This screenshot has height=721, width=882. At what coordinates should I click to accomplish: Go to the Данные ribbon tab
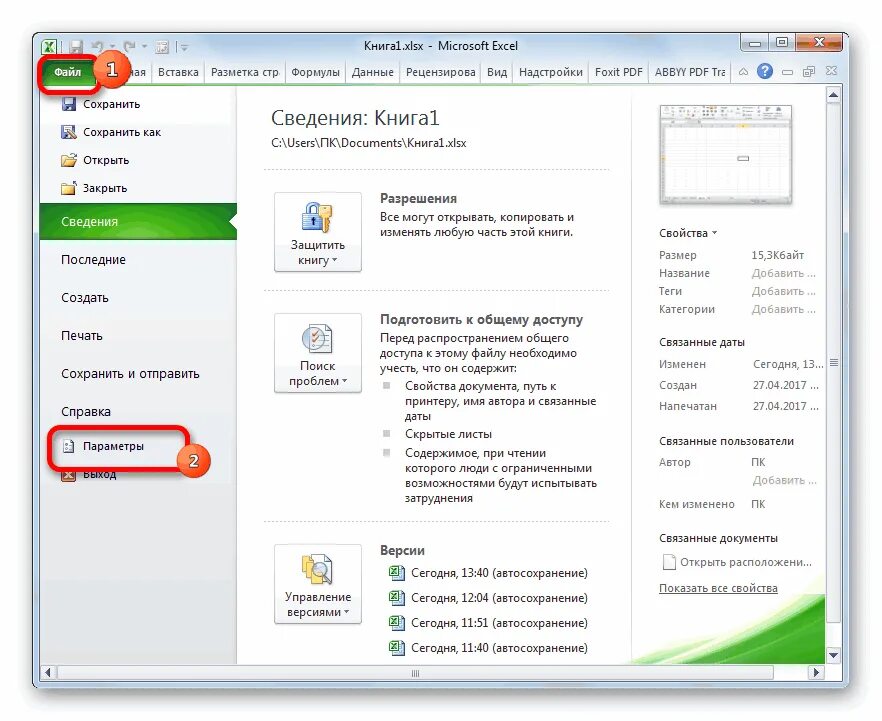372,72
